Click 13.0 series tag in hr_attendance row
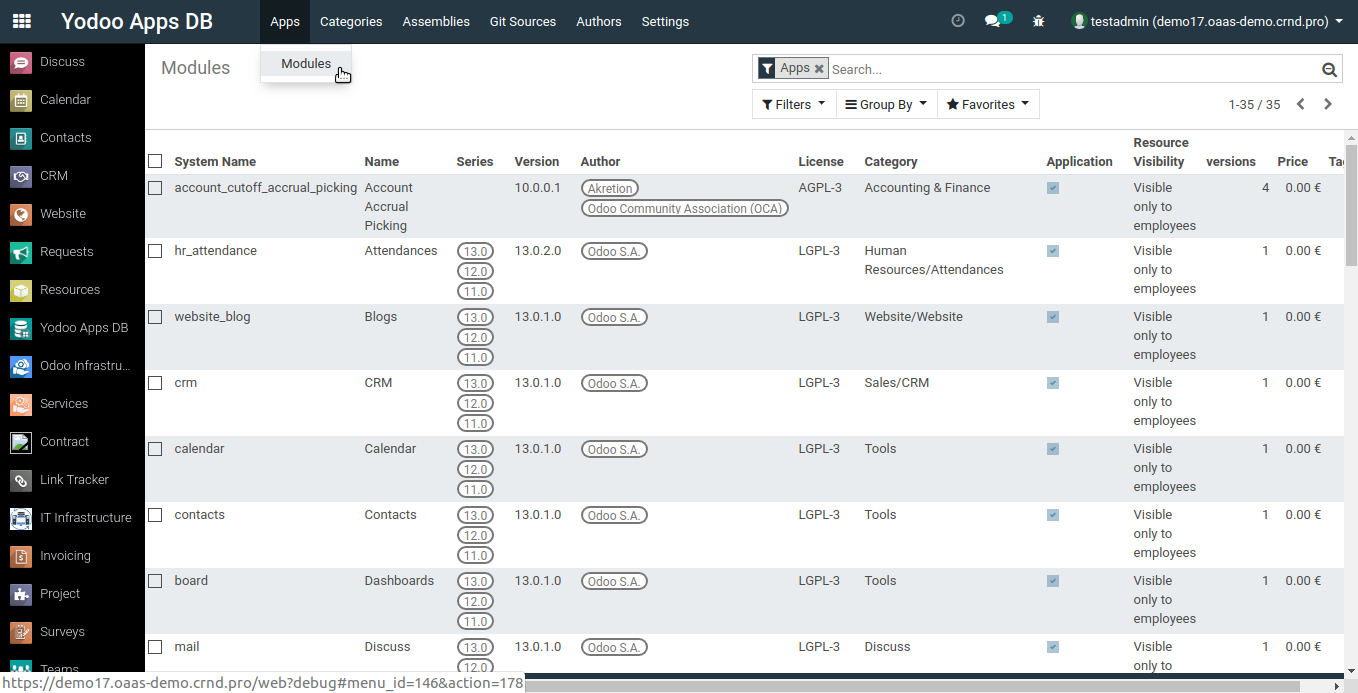The image size is (1358, 693). tap(475, 251)
